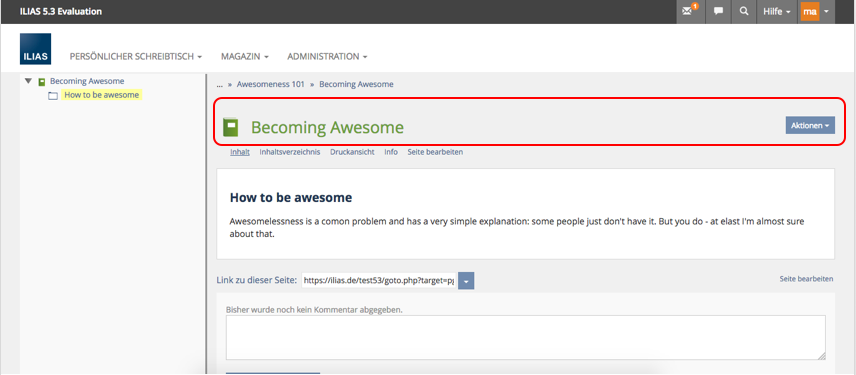
Task: Open the Administration menu
Action: (327, 56)
